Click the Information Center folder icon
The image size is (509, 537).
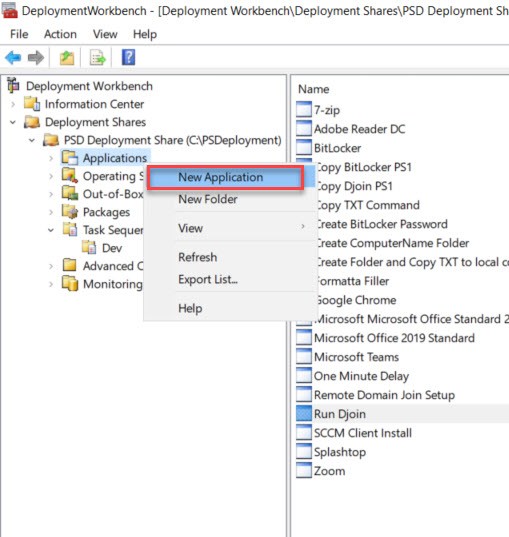[32, 104]
